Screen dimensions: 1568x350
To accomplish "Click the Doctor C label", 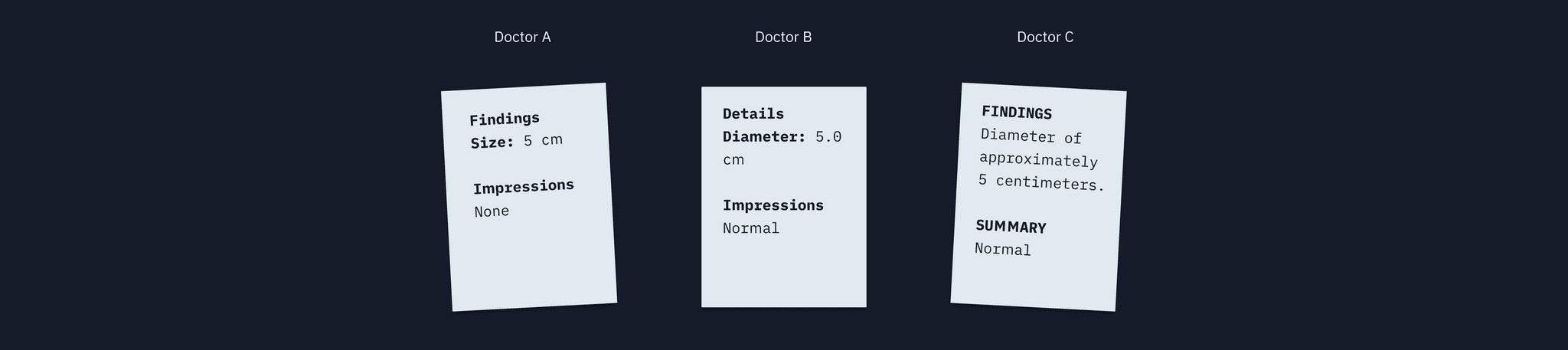I will click(x=1045, y=37).
